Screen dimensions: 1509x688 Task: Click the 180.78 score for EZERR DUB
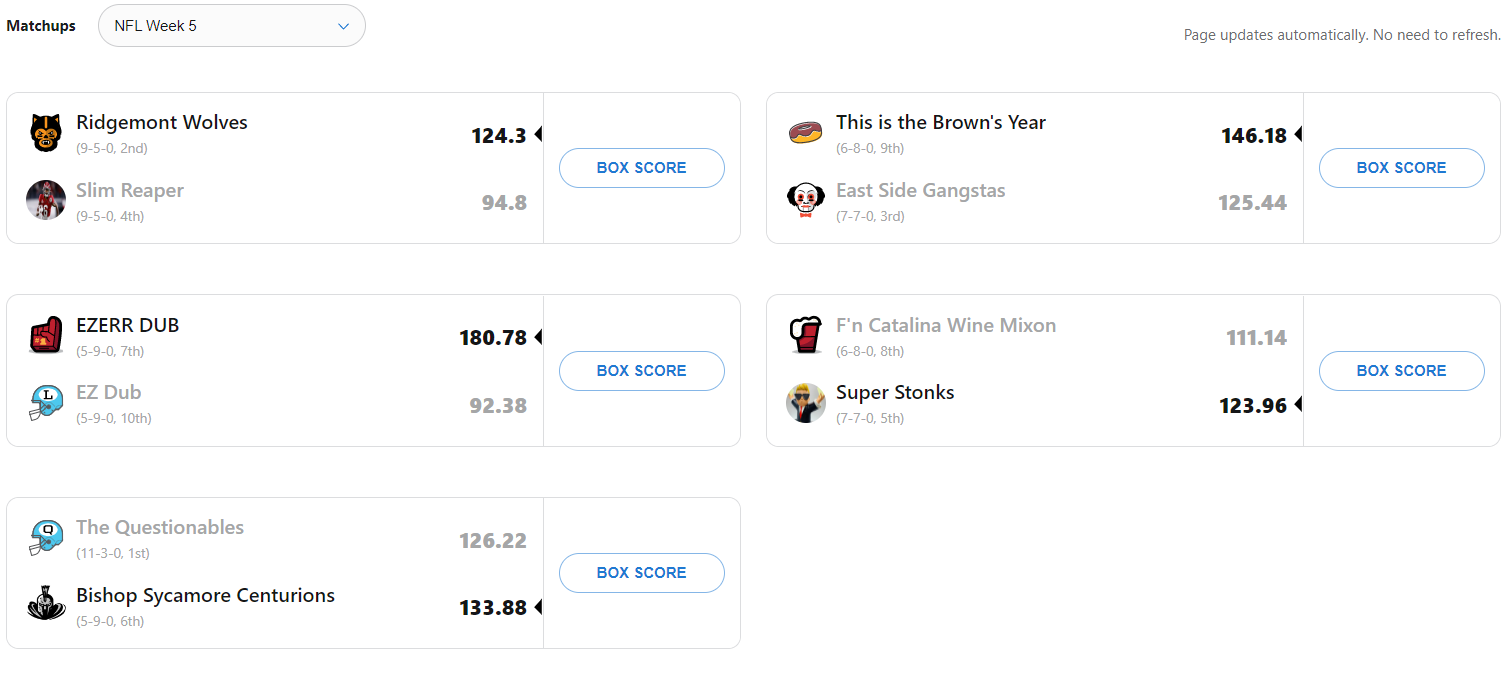tap(493, 338)
